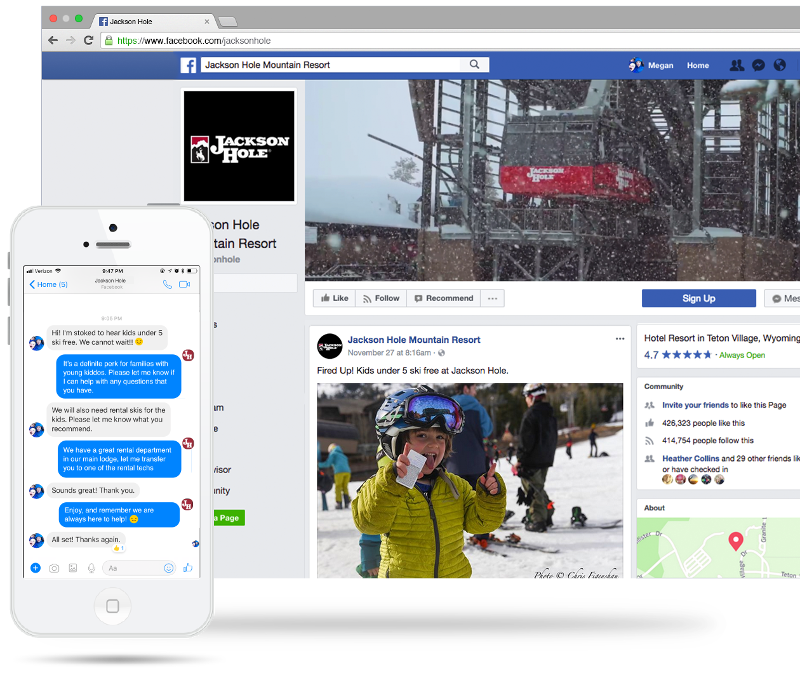This screenshot has width=800, height=692.
Task: Open Messenger icon in Facebook header
Action: click(x=758, y=65)
